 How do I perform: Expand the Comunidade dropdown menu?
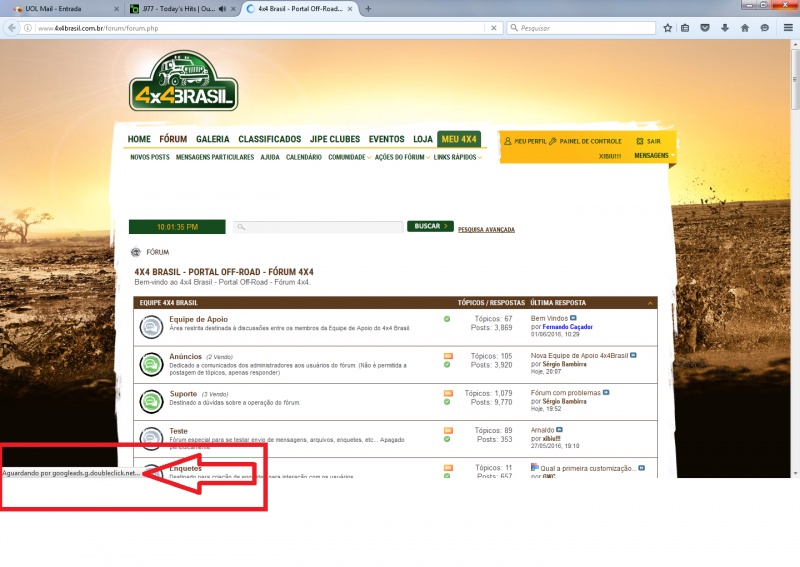[349, 157]
